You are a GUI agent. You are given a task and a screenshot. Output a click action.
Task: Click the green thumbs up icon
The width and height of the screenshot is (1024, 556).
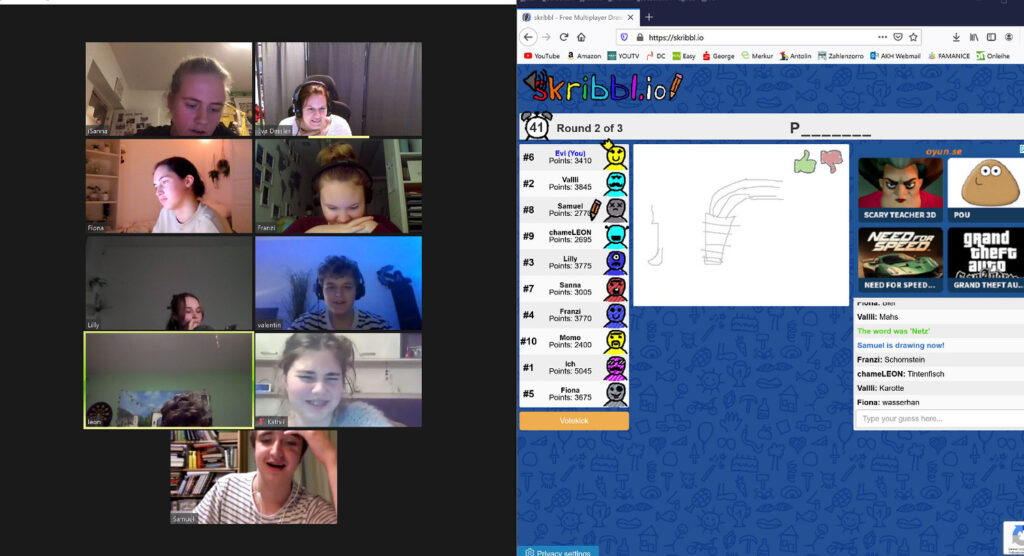pyautogui.click(x=805, y=162)
